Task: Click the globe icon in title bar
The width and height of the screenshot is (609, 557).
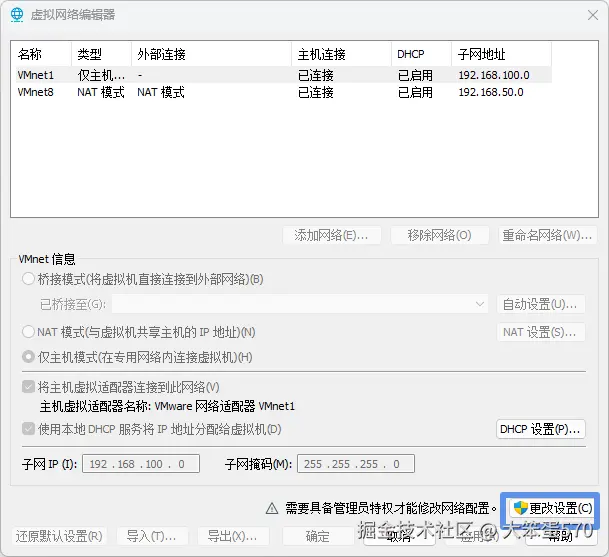Action: [17, 14]
